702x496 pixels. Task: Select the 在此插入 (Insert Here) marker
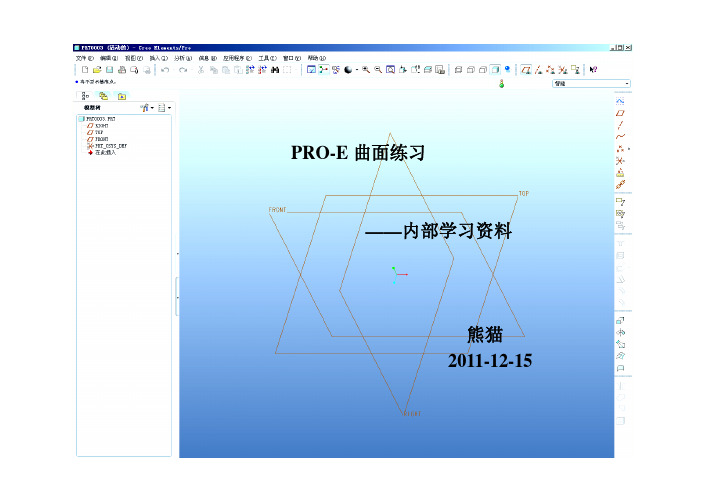(x=102, y=153)
